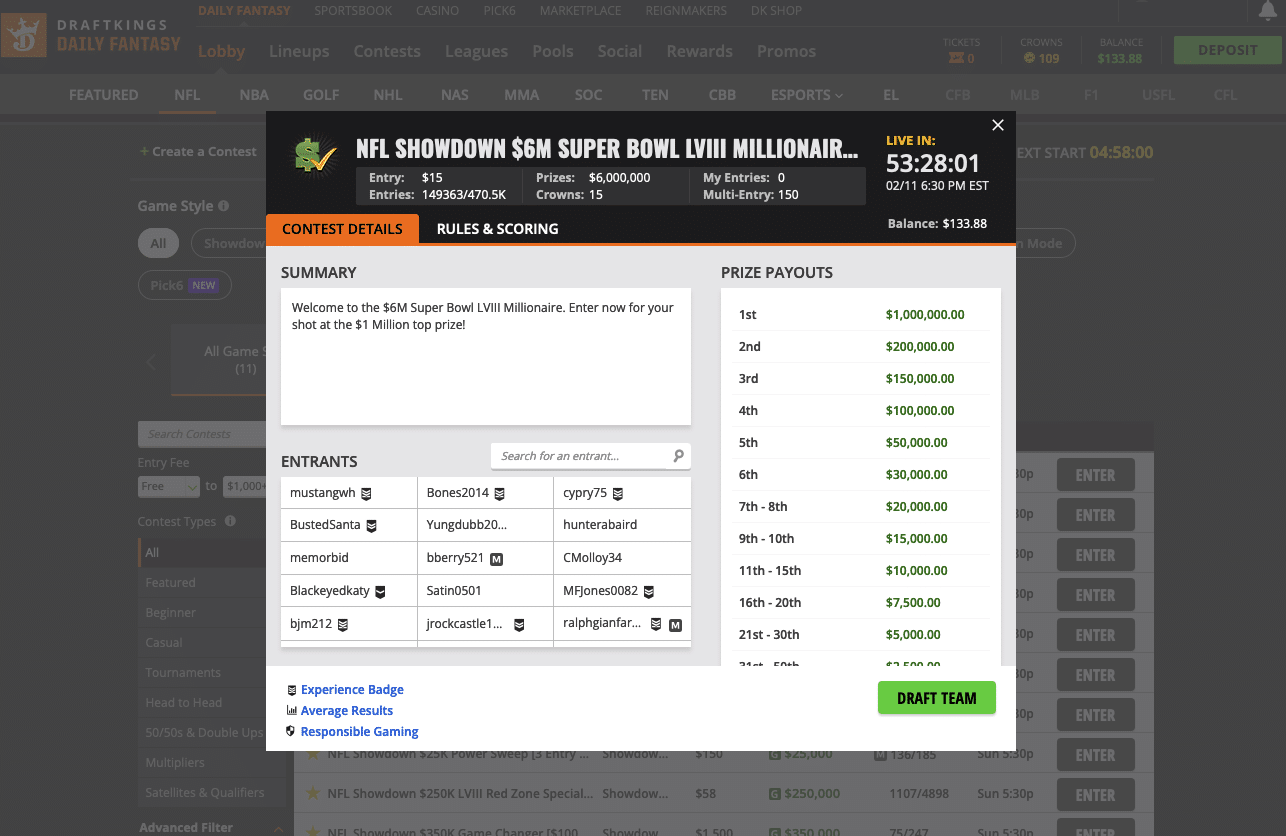Click experience badge next to Blackeyedkaty

tap(380, 591)
